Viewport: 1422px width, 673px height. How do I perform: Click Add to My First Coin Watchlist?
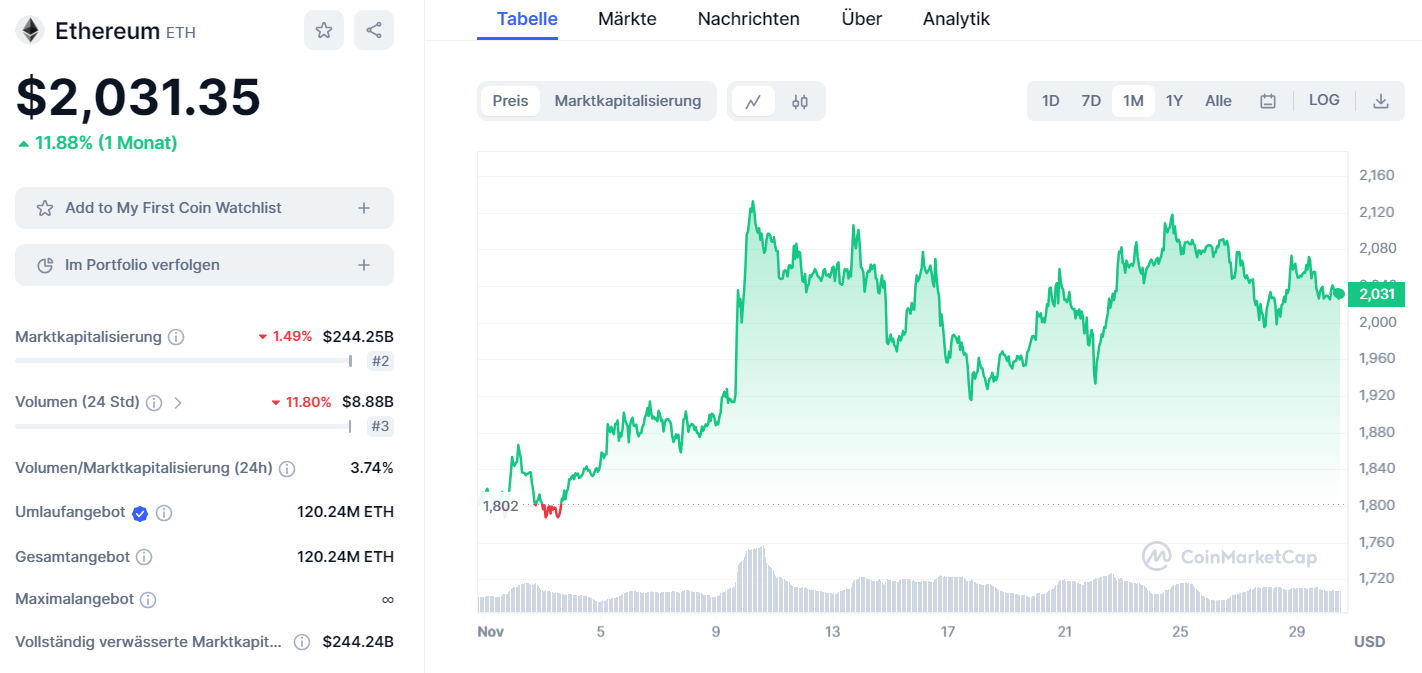[x=204, y=208]
